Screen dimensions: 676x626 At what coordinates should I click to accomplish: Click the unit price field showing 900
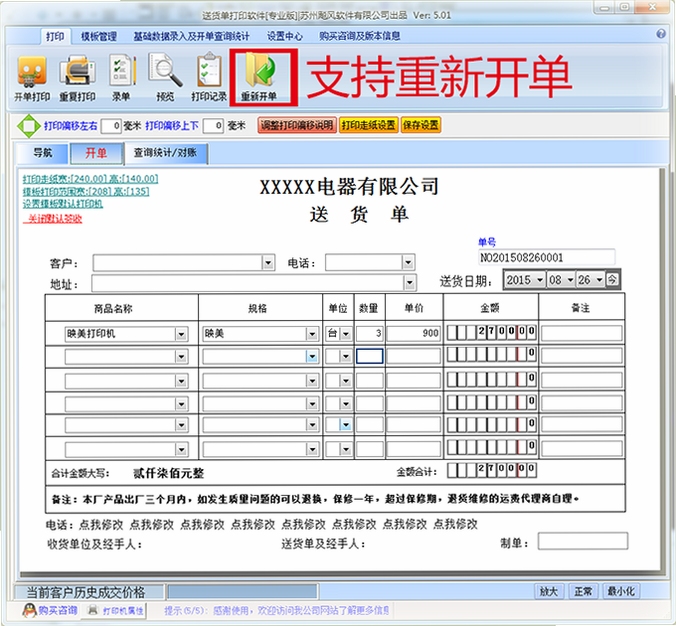pos(414,334)
